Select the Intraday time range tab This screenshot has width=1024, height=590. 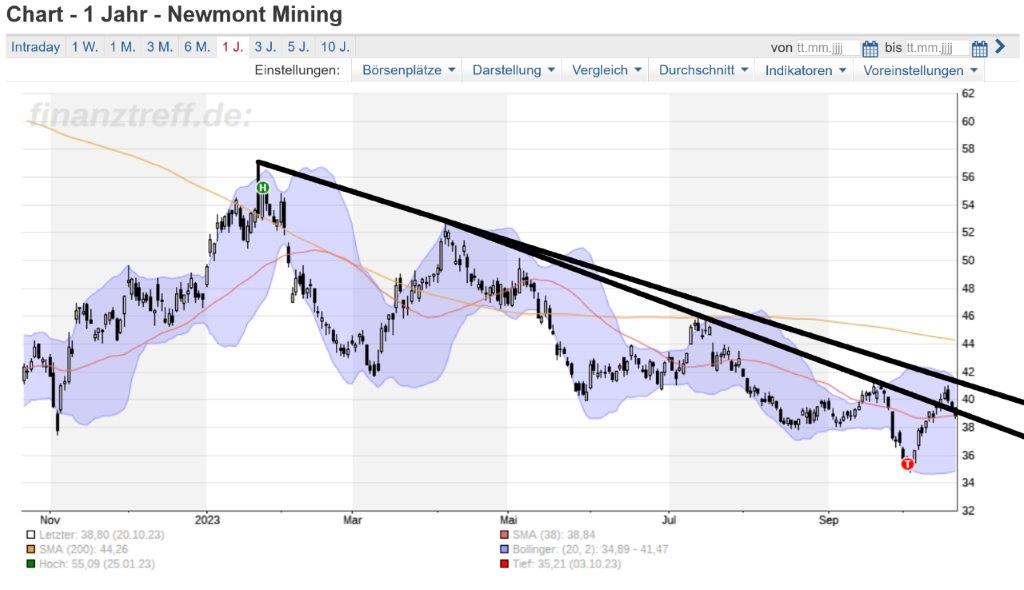click(35, 47)
